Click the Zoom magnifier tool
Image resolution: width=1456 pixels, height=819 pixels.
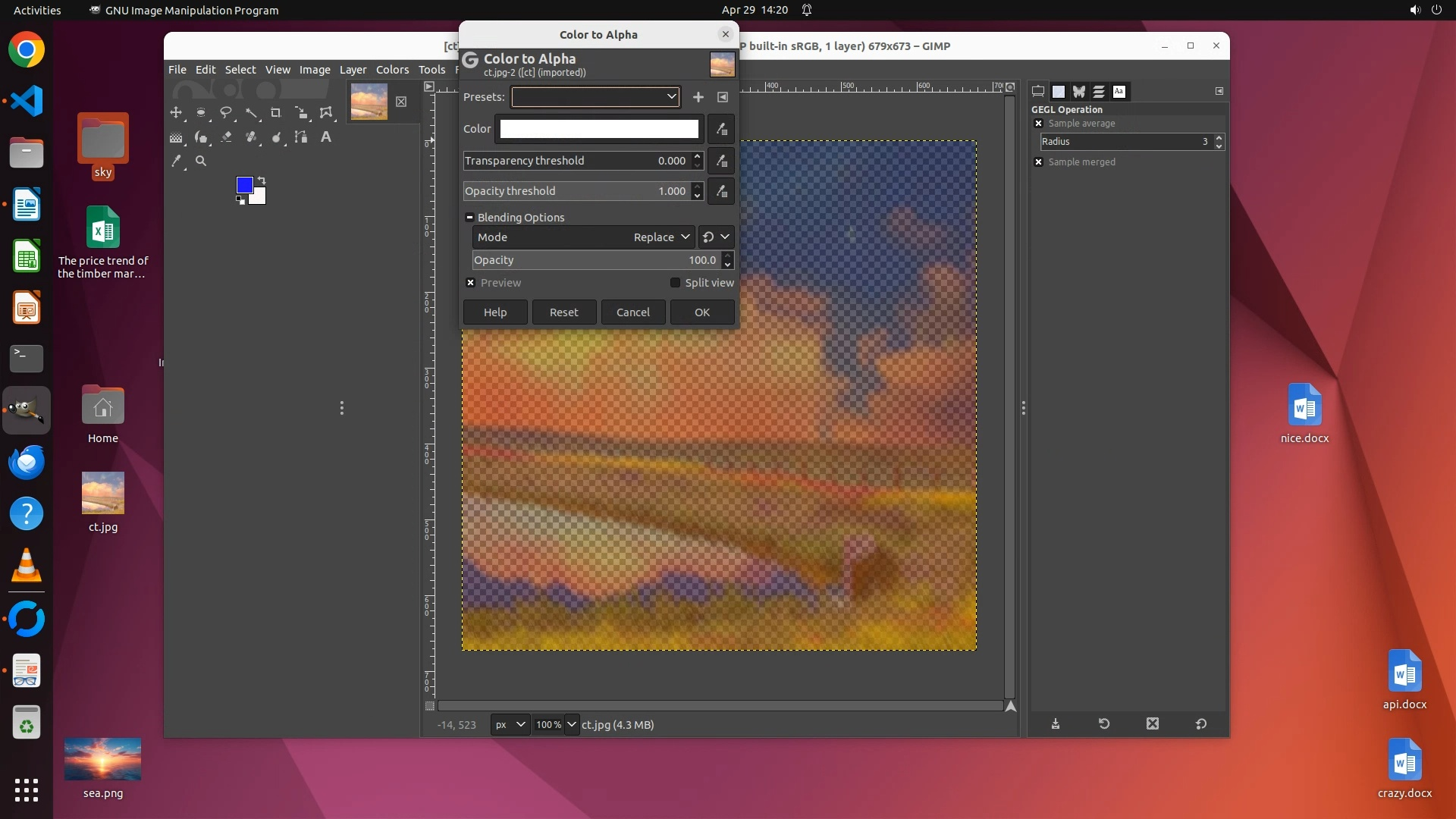[x=201, y=161]
